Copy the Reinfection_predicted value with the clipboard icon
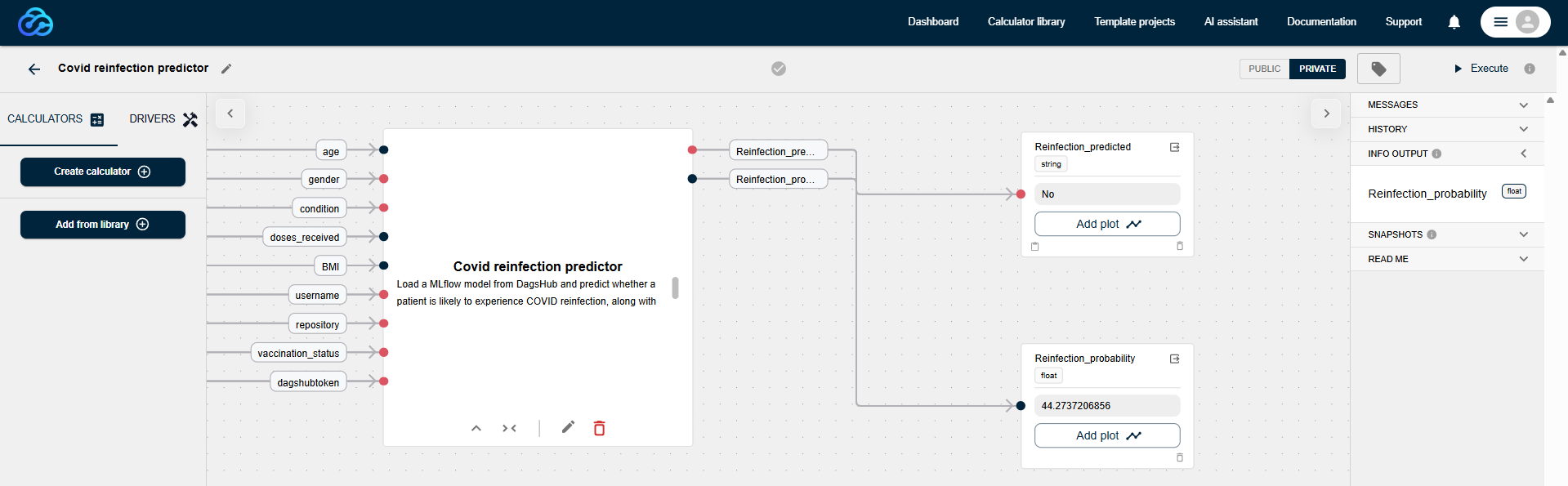1568x486 pixels. [x=1035, y=246]
